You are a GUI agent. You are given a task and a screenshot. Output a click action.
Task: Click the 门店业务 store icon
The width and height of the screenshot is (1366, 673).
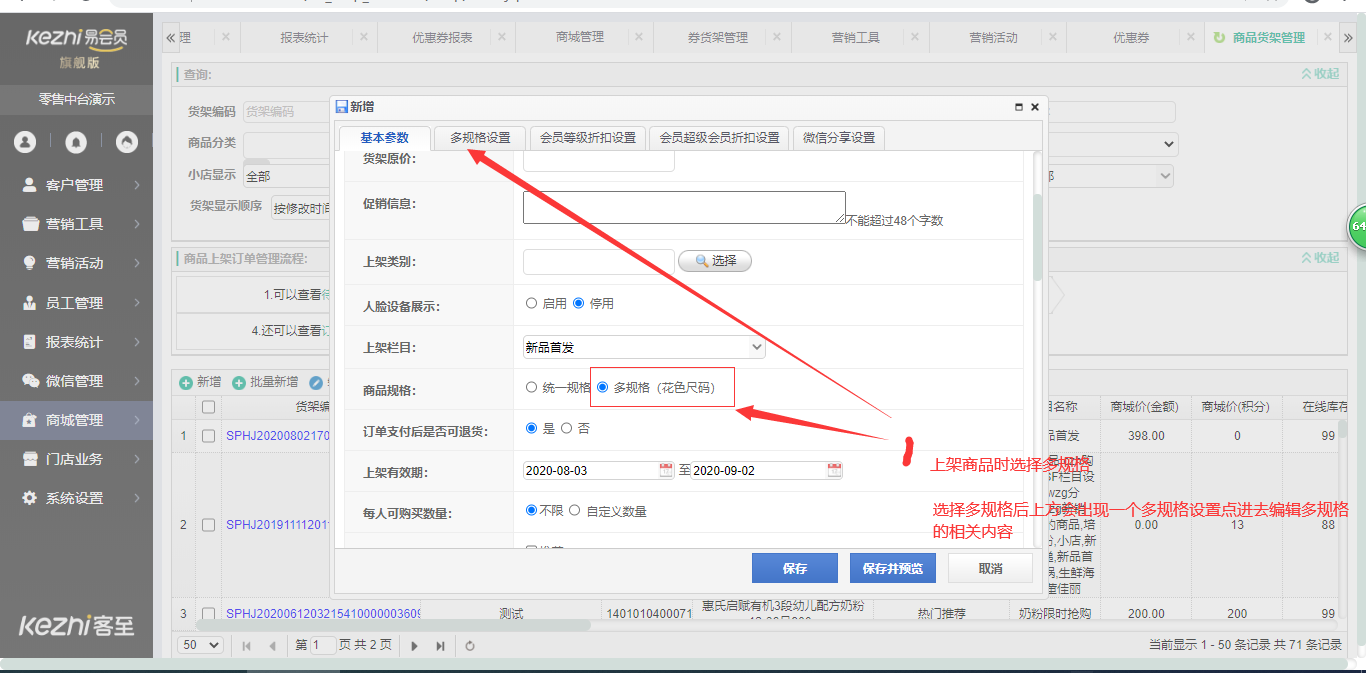(29, 459)
